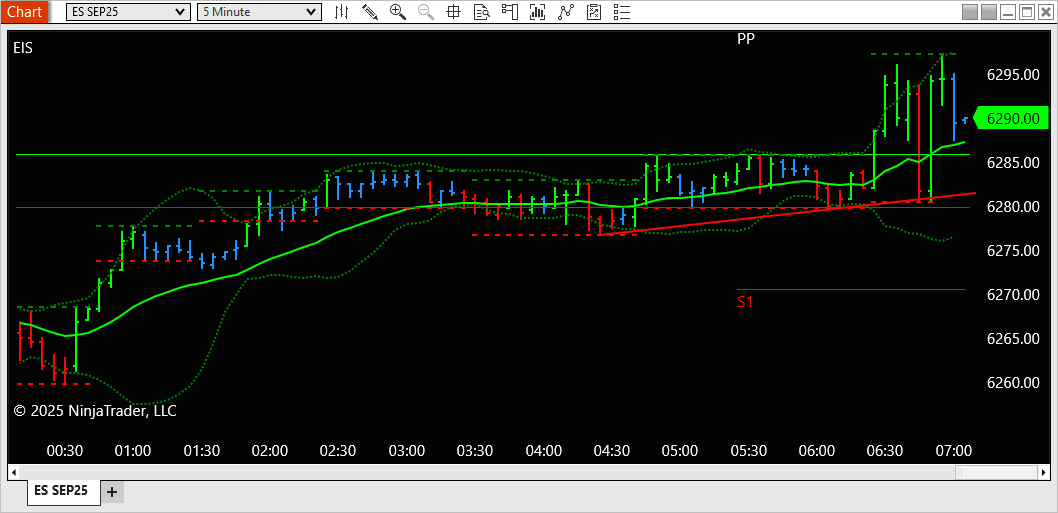Click the 6260.00 price axis label
1058x513 pixels.
[1013, 383]
